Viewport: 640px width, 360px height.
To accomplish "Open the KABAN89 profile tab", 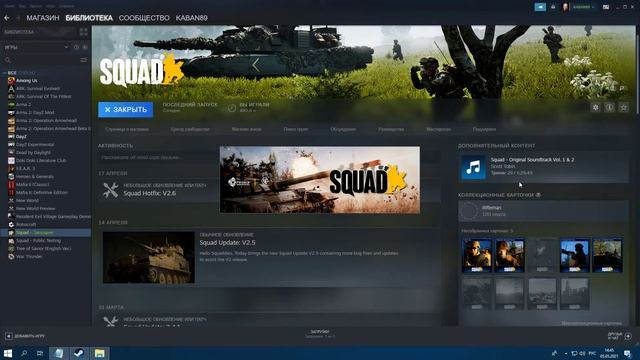I will tap(191, 18).
